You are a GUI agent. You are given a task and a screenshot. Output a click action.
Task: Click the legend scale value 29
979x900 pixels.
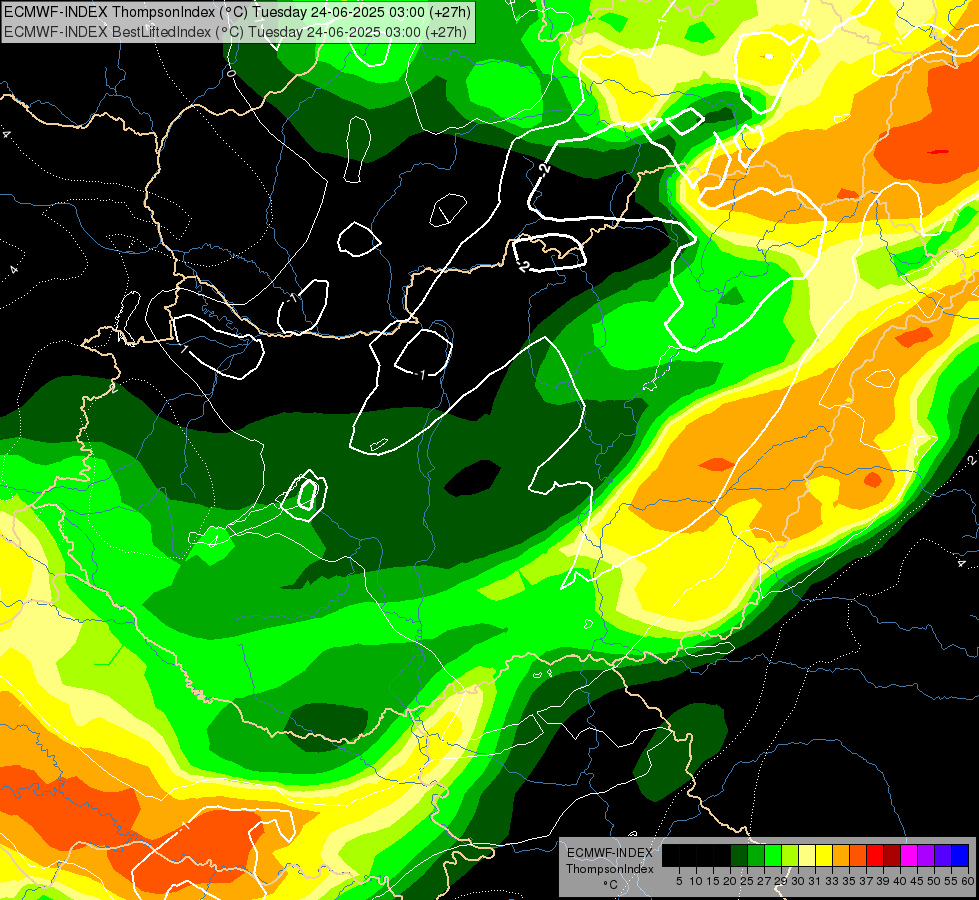coord(781,881)
